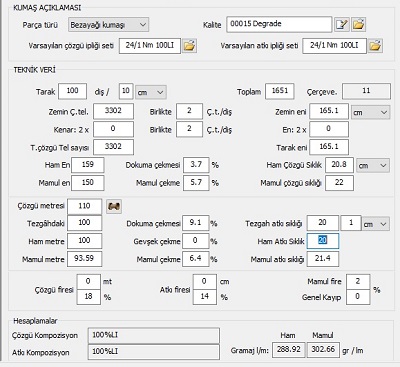400x367 pixels.
Task: Click the Birlikte field in Zemin row
Action: (189, 111)
